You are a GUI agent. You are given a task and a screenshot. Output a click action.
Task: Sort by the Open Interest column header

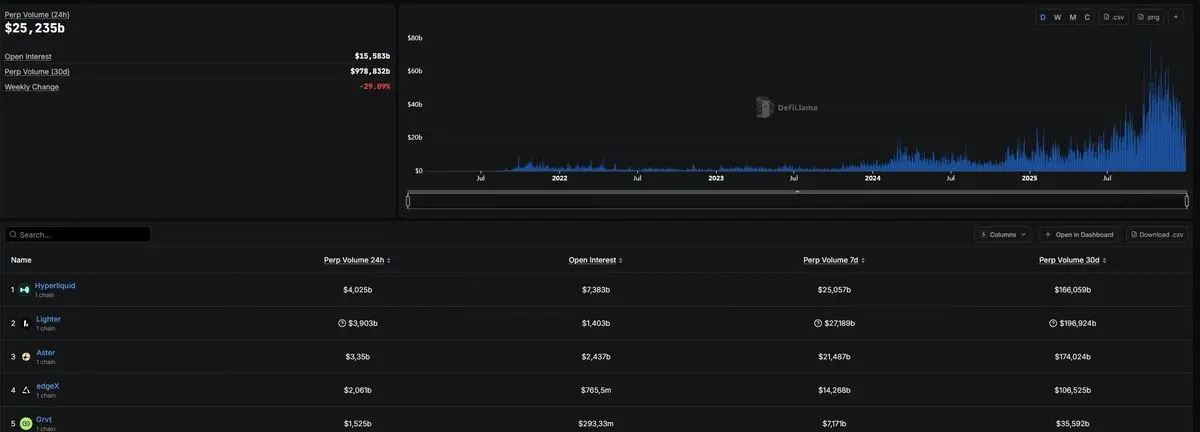coord(596,260)
